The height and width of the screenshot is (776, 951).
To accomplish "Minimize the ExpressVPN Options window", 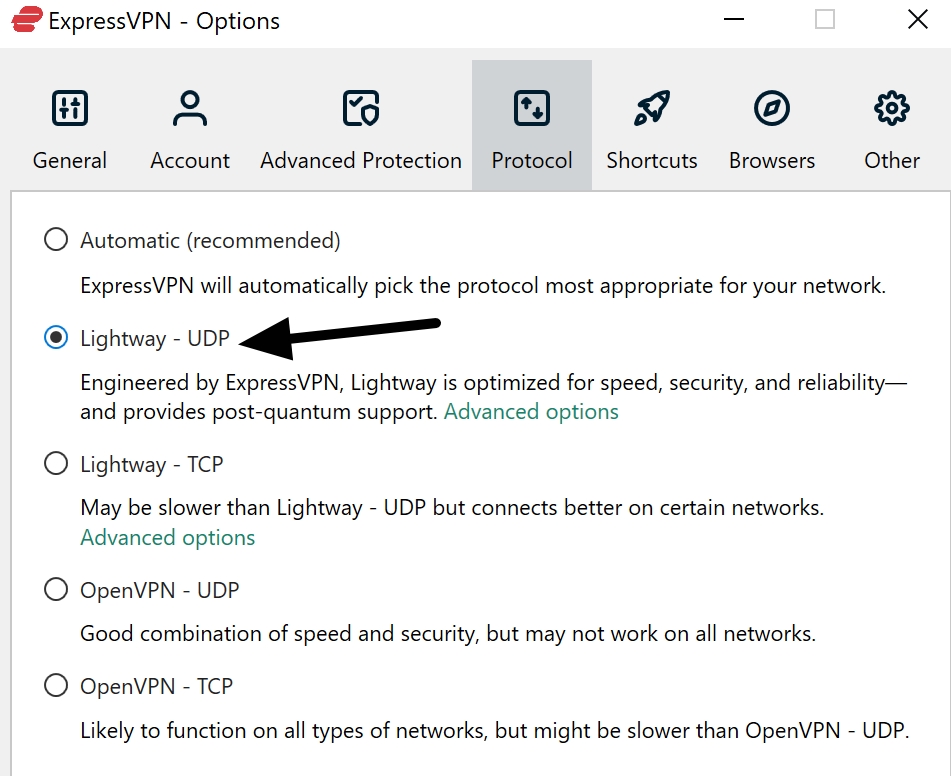I will [x=733, y=19].
